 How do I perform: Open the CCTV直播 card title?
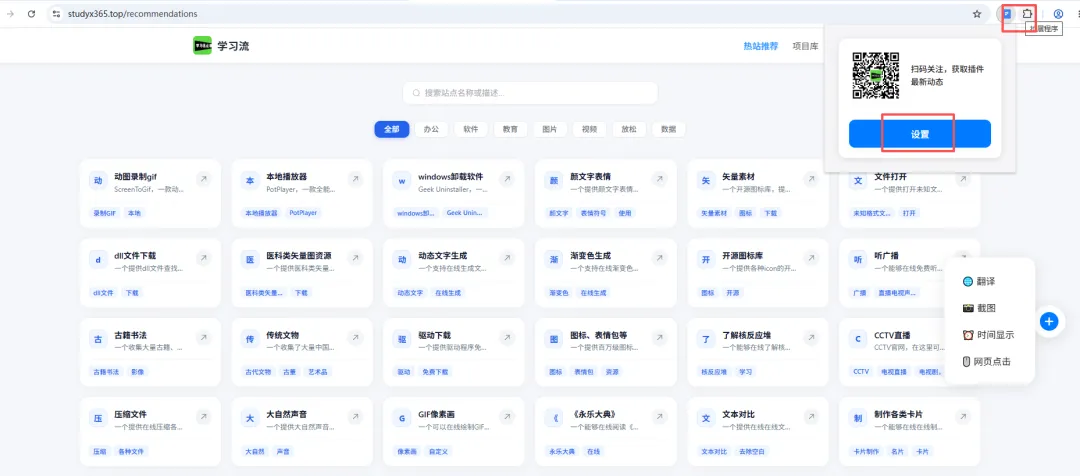click(892, 335)
